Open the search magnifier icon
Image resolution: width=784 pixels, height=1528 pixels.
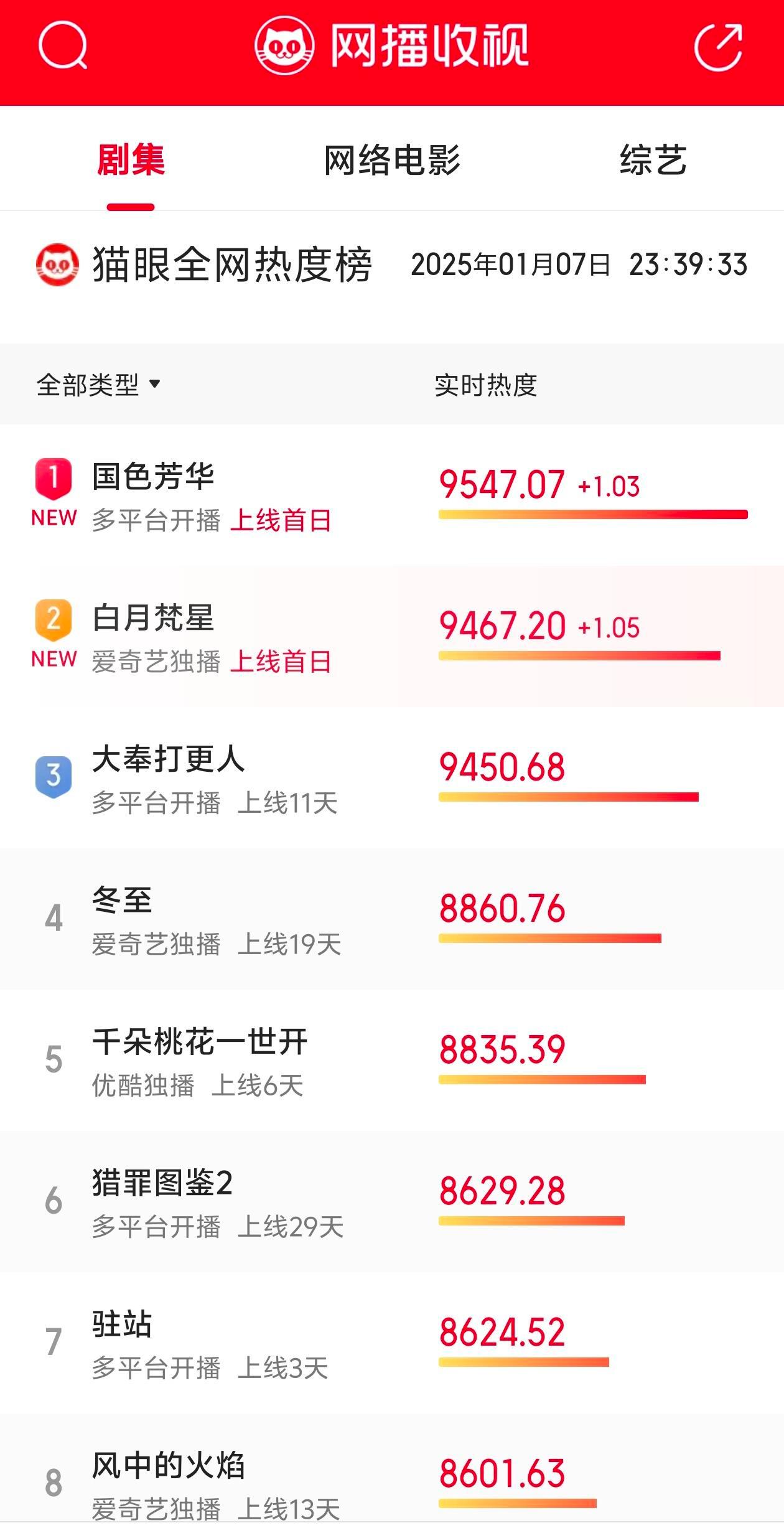pyautogui.click(x=63, y=45)
